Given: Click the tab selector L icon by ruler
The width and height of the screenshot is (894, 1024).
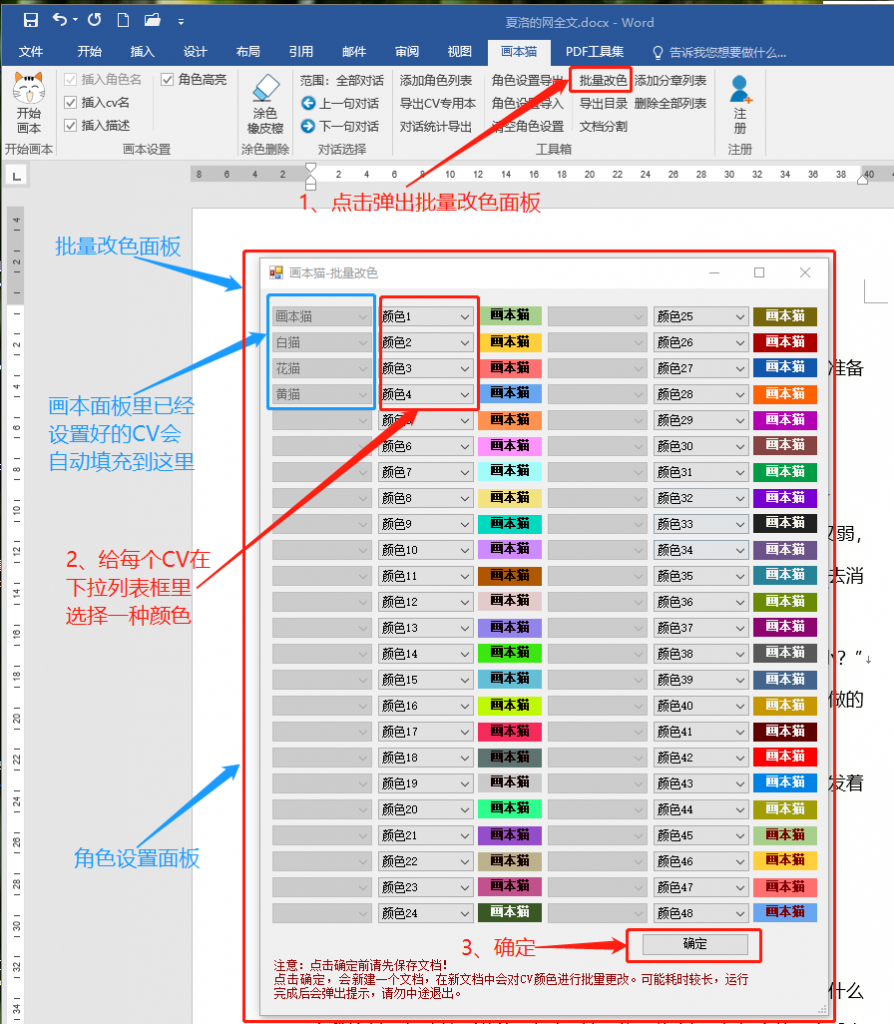Looking at the screenshot, I should [x=17, y=175].
